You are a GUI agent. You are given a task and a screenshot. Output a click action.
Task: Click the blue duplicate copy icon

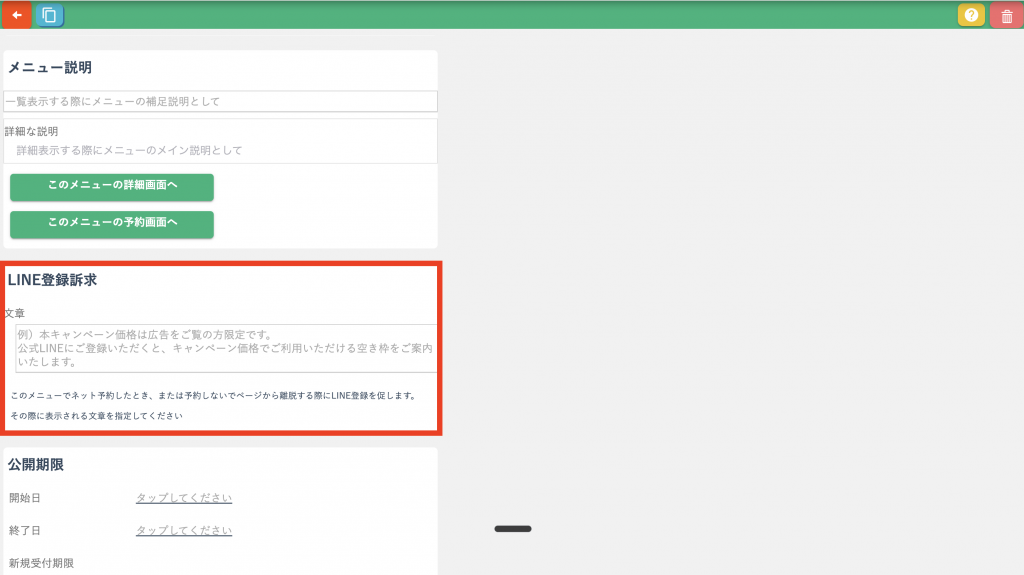(49, 15)
